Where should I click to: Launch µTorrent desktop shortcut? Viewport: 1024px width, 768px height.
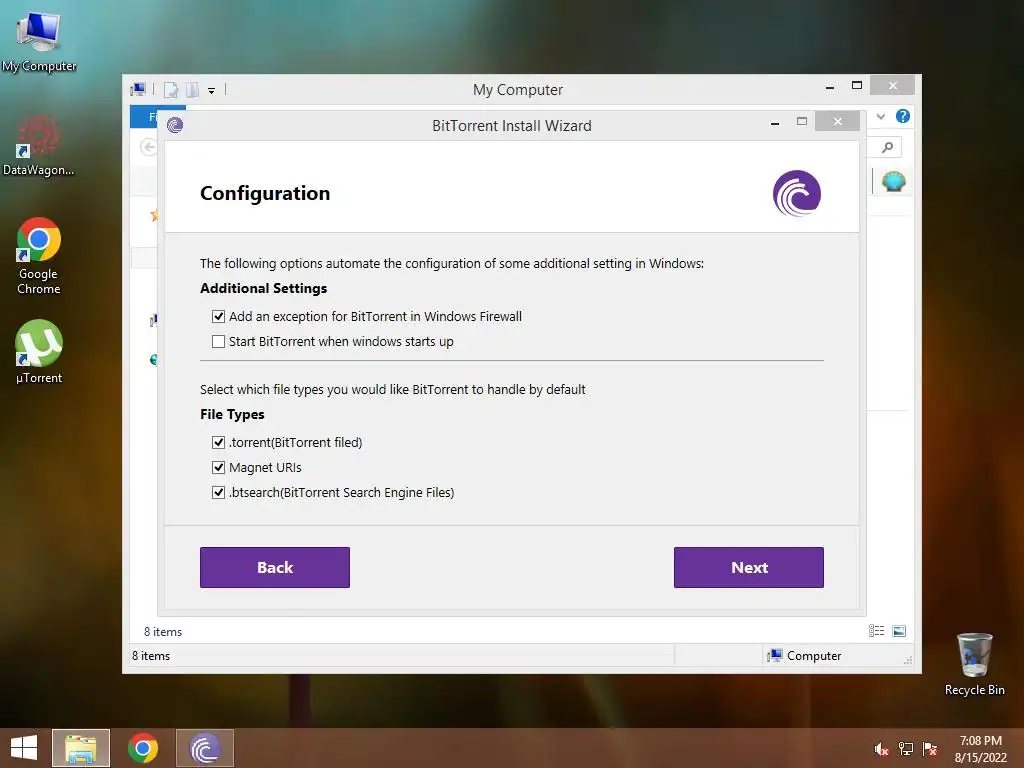(x=39, y=351)
